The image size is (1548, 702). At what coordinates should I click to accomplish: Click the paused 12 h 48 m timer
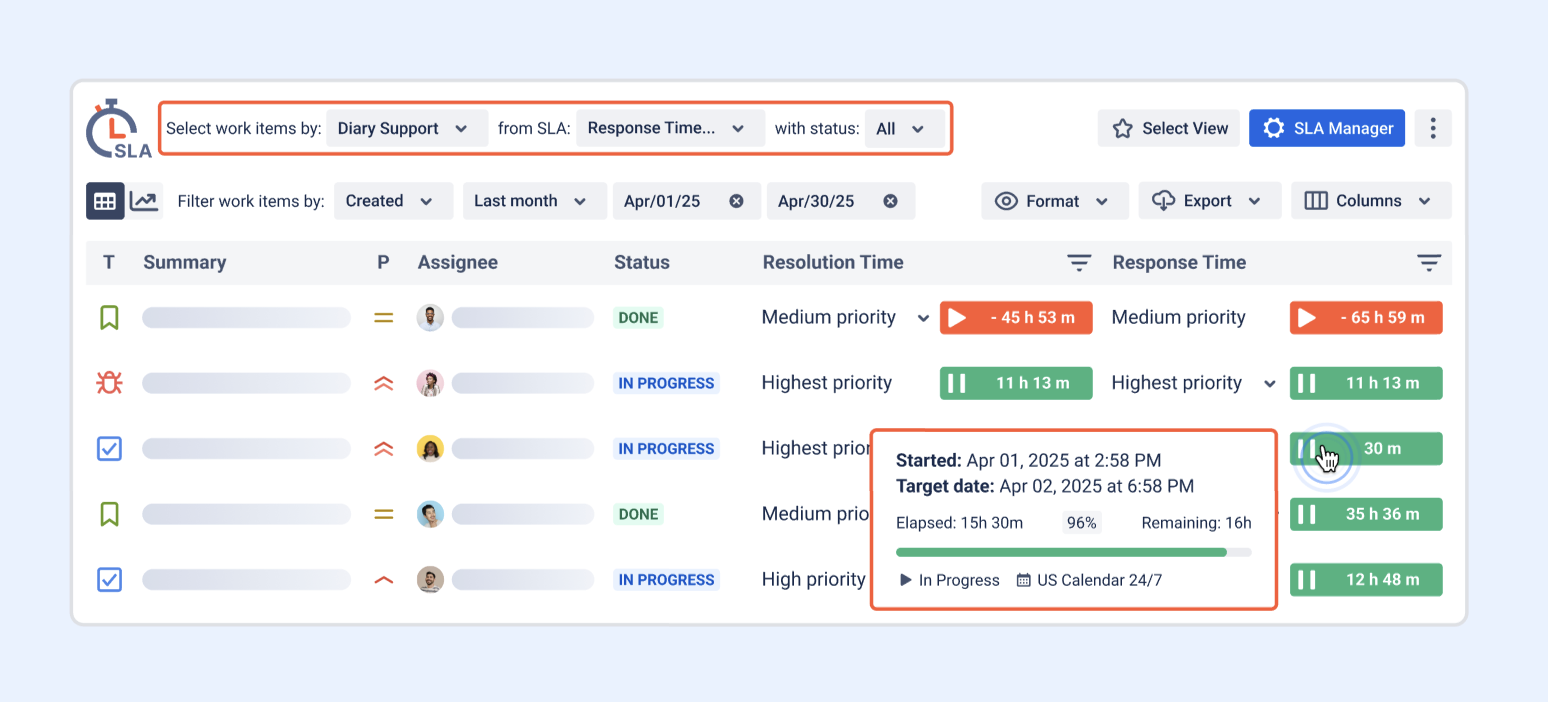coord(1366,580)
